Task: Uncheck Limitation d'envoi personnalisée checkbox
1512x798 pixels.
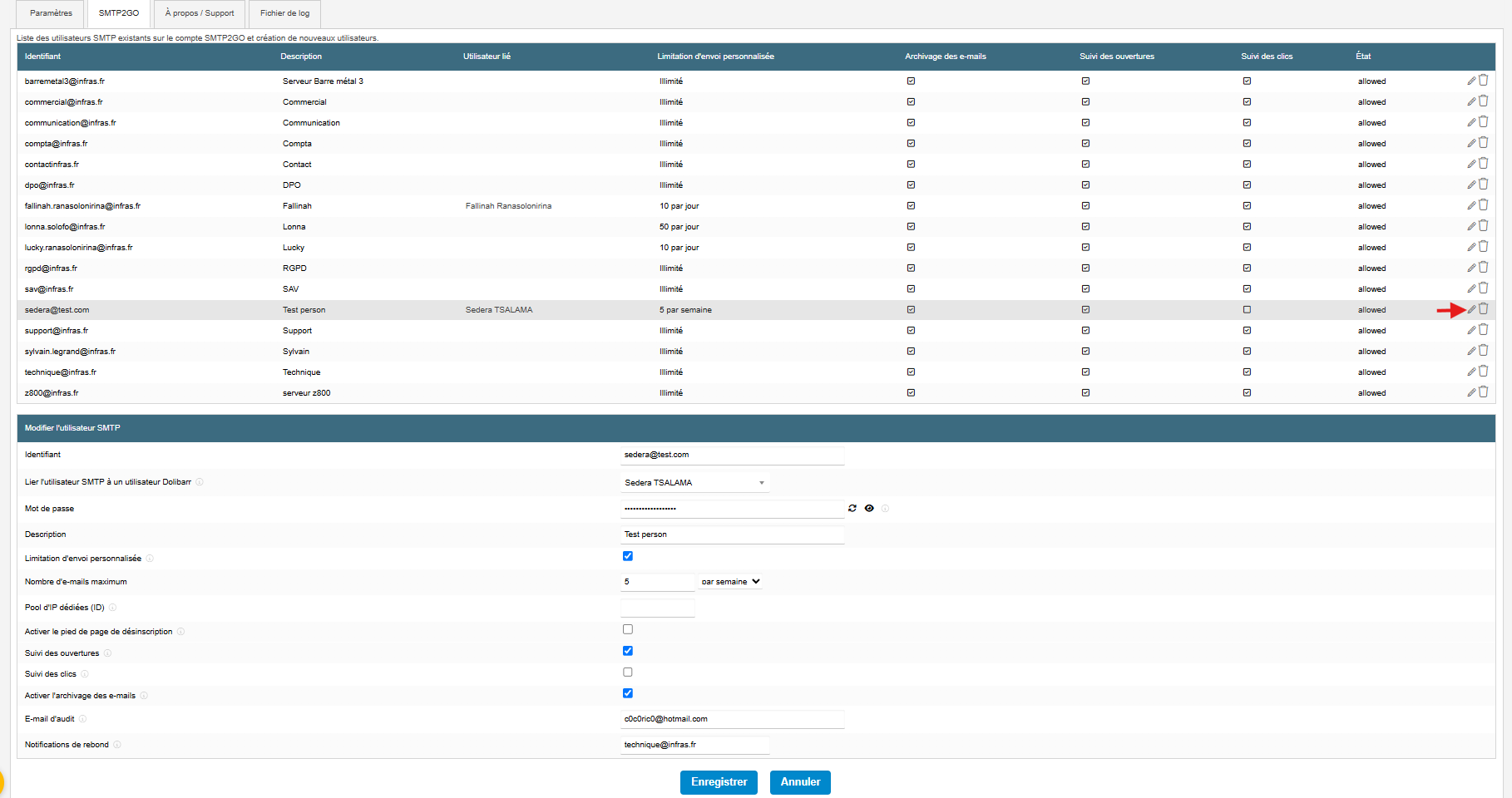Action: [x=628, y=556]
